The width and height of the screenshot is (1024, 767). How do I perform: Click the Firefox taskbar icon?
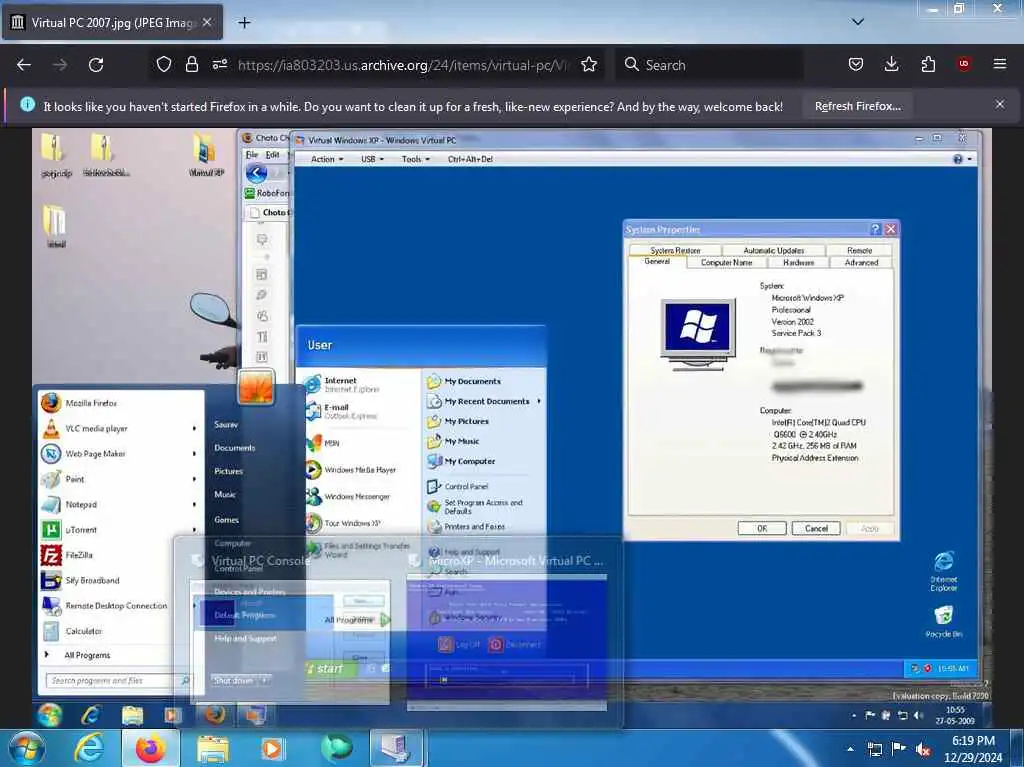point(151,748)
